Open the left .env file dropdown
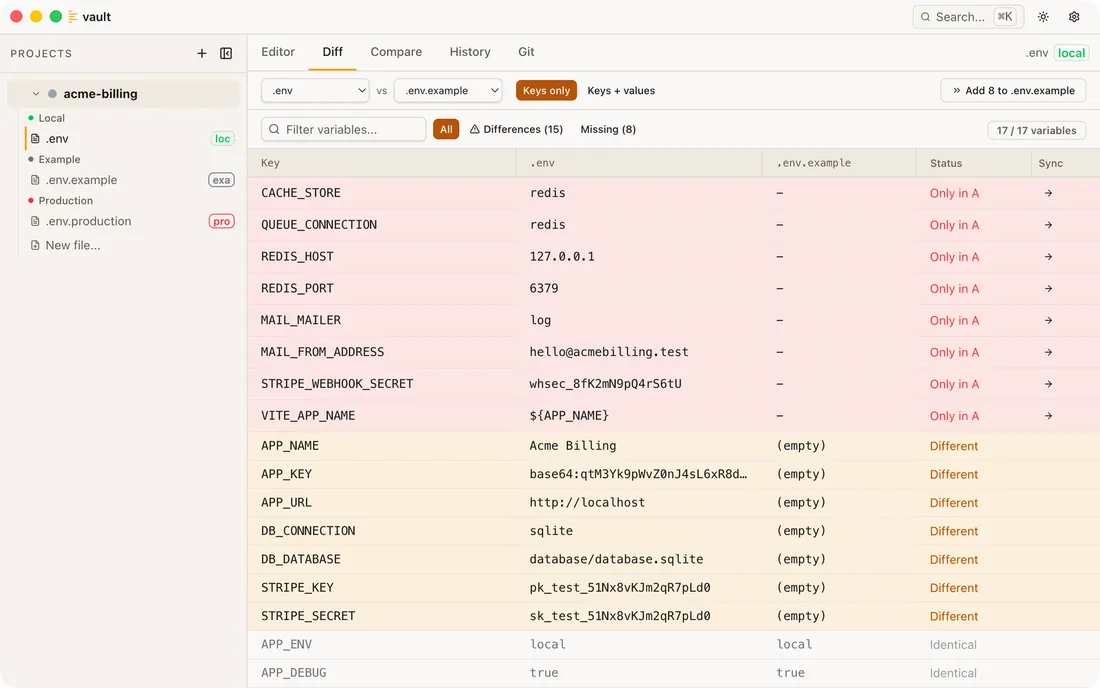The width and height of the screenshot is (1100, 688). [315, 90]
